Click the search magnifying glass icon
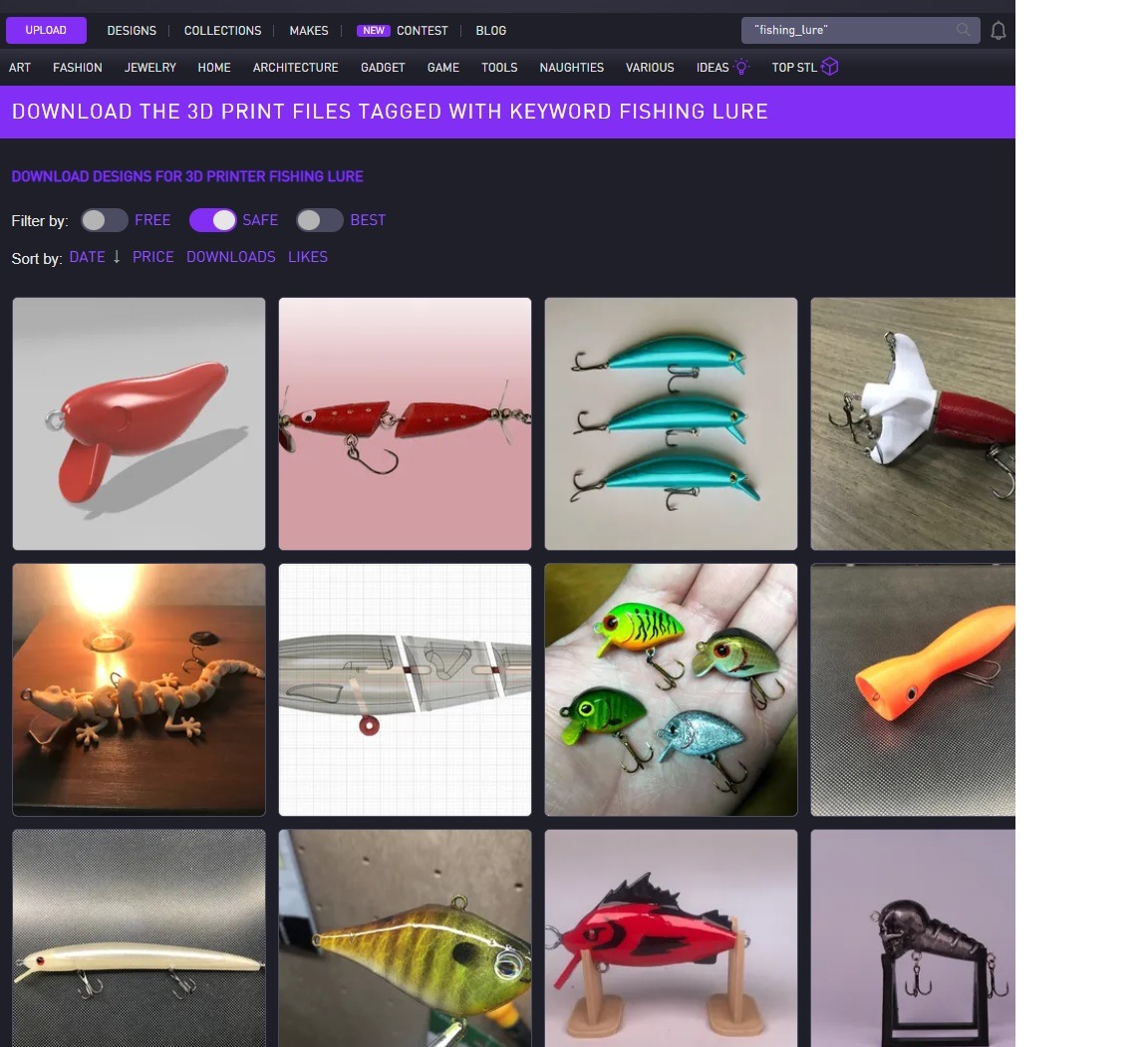 click(962, 31)
